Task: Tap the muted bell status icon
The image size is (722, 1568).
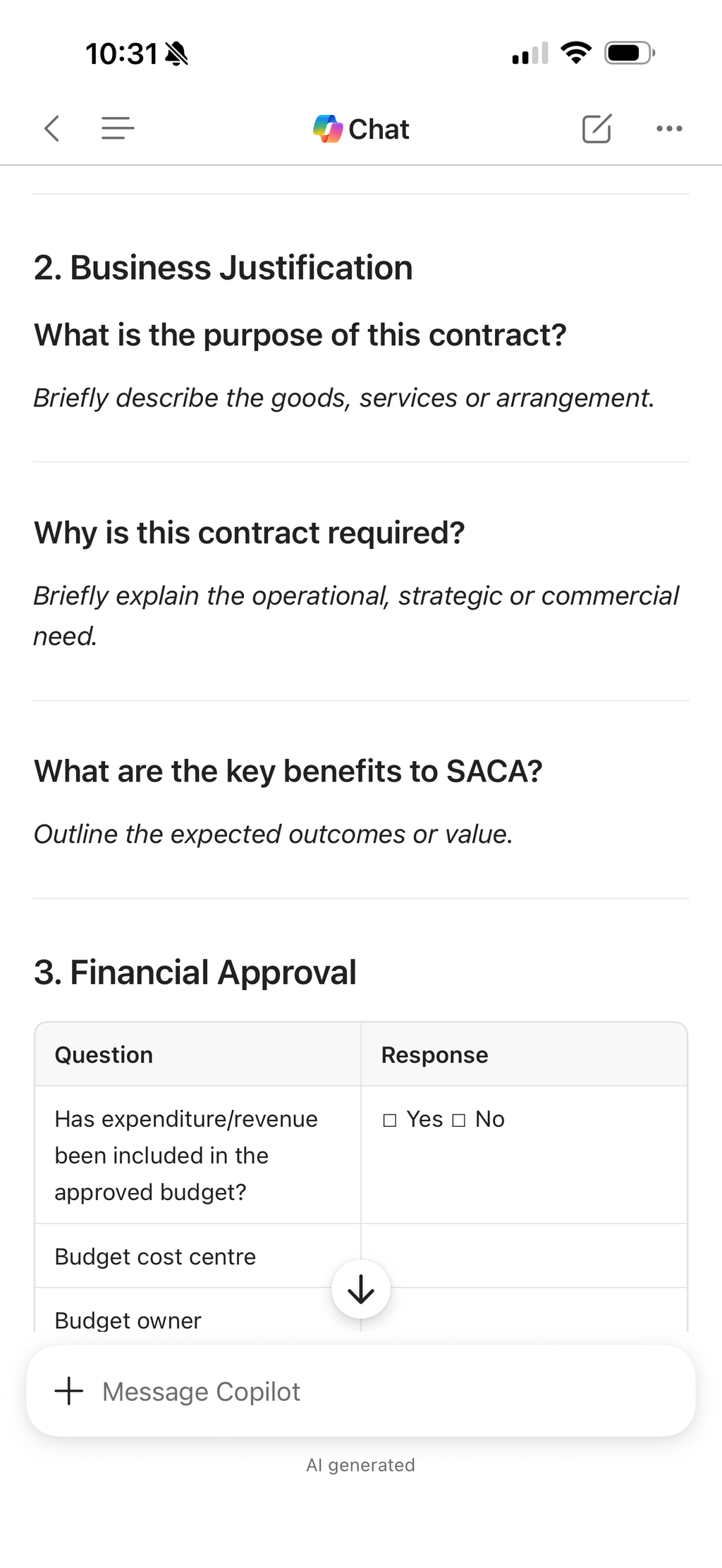Action: point(176,54)
